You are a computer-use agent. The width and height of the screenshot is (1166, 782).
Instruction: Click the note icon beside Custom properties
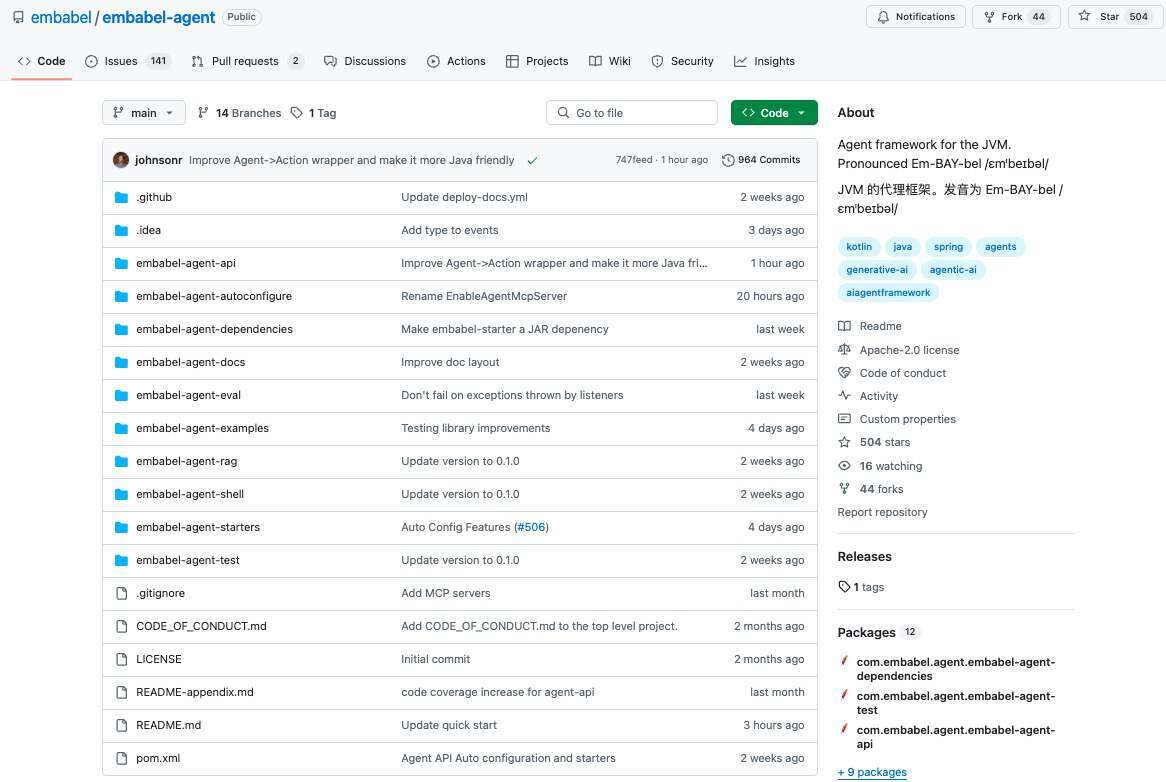844,419
